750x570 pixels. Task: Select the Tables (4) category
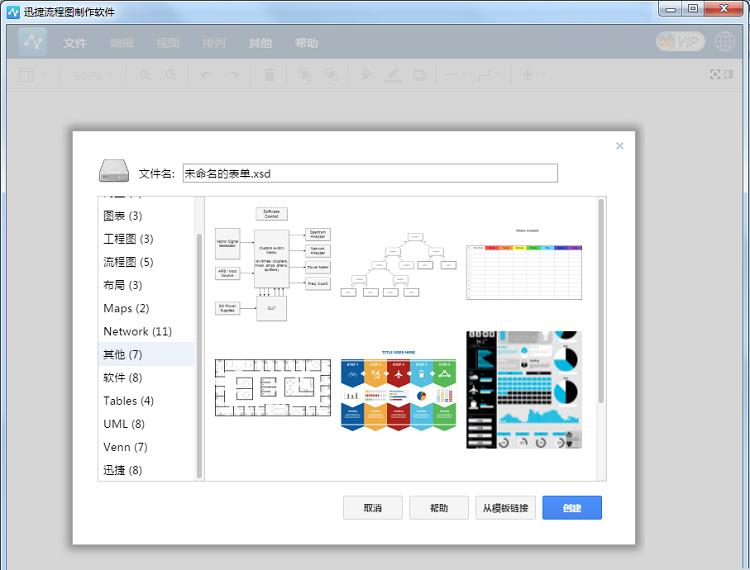(x=146, y=401)
